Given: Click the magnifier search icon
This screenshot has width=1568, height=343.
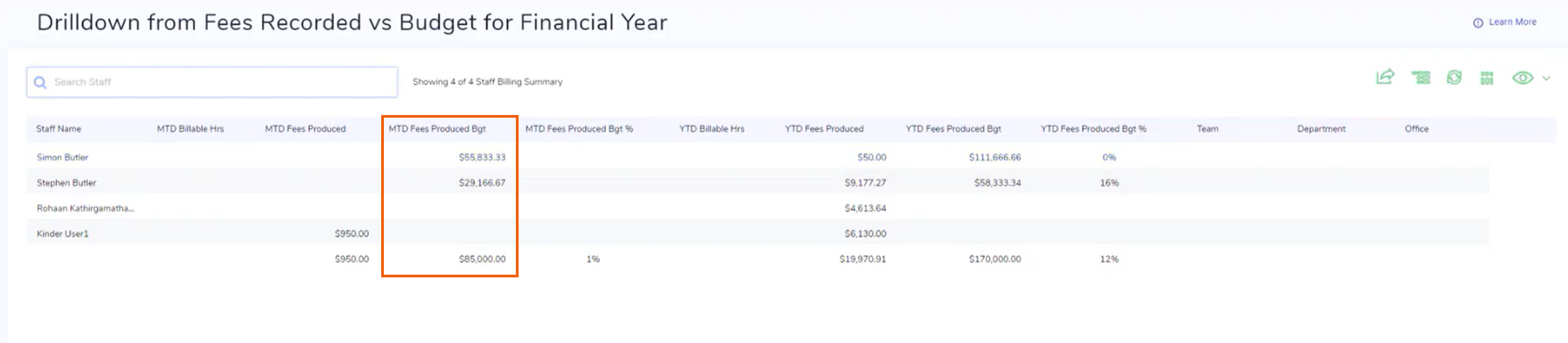Looking at the screenshot, I should click(x=41, y=82).
